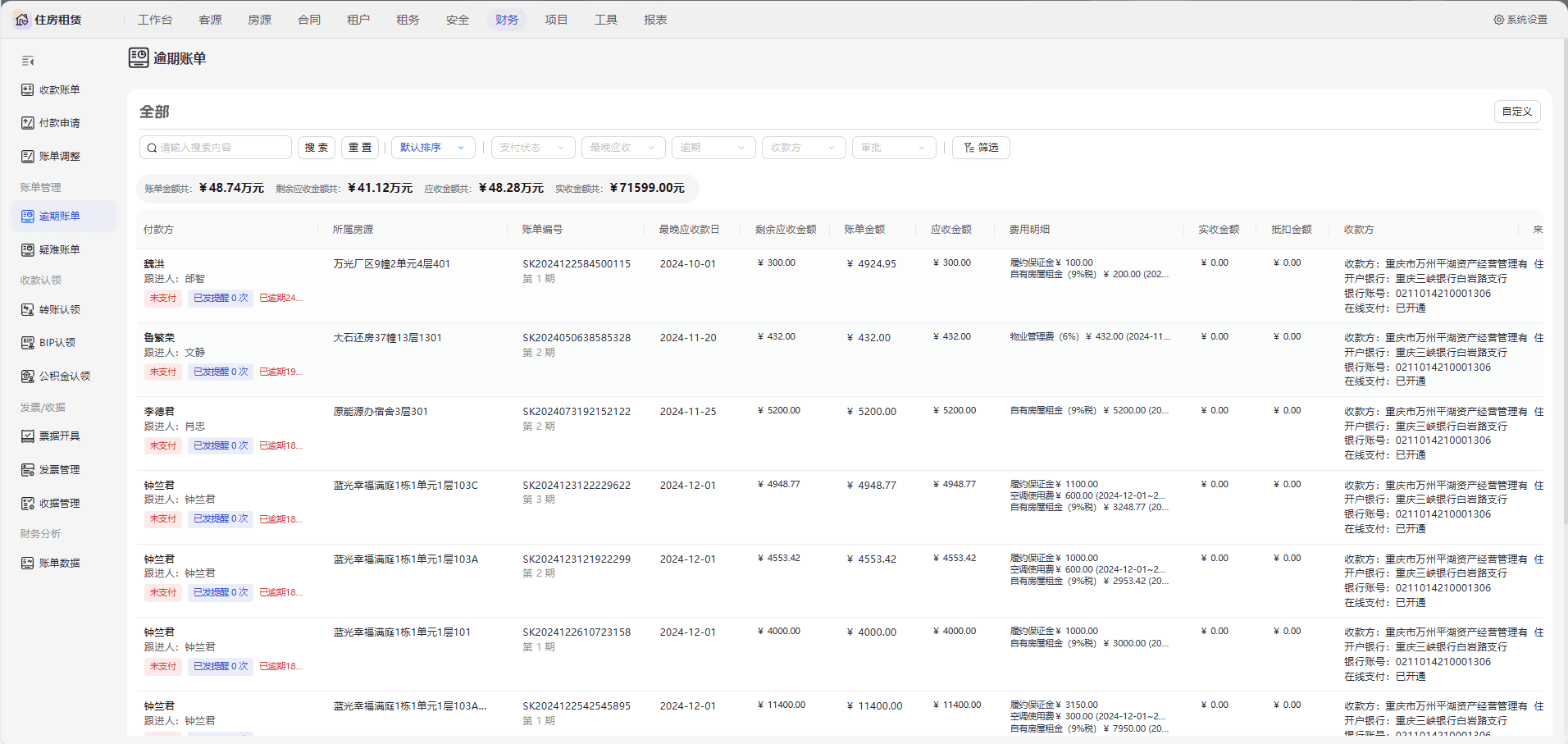This screenshot has height=744, width=1568.
Task: Switch to the 报表 top menu
Action: pos(655,20)
